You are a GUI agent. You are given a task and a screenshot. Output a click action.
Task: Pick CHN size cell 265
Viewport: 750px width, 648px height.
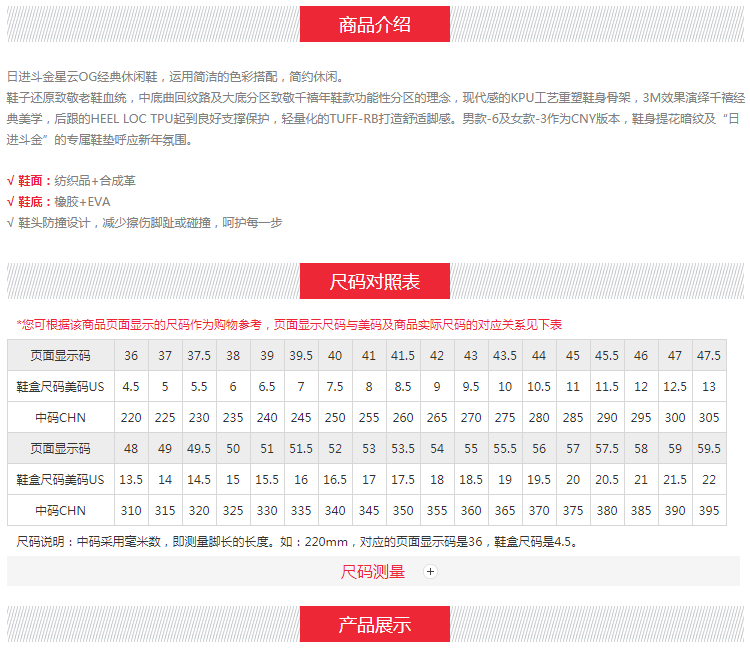click(x=437, y=417)
